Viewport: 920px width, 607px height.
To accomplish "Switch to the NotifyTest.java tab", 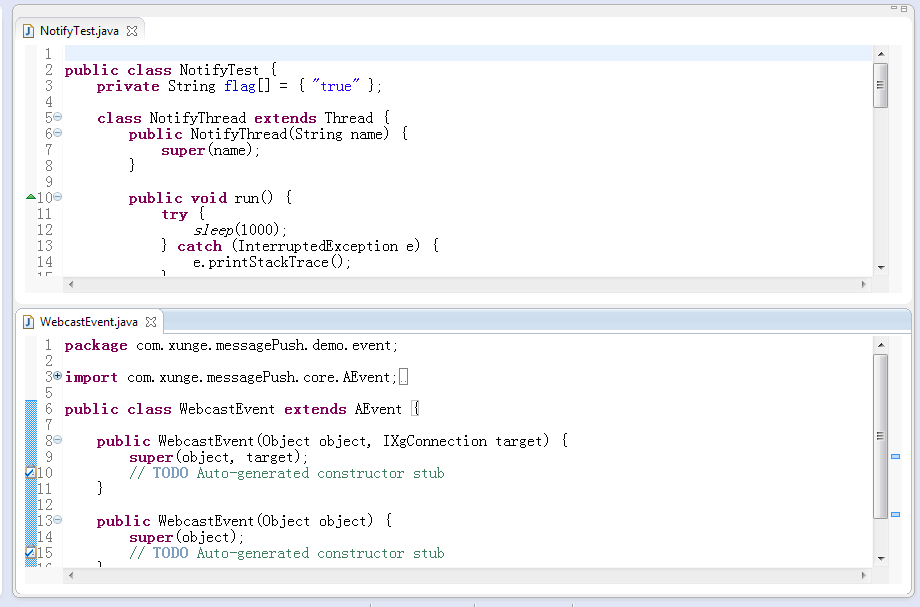I will [79, 31].
